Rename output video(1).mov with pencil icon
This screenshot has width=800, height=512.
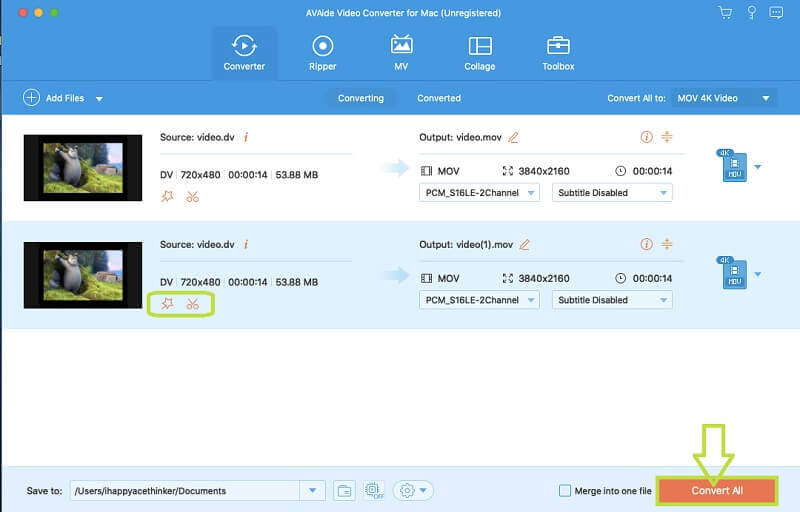(524, 245)
